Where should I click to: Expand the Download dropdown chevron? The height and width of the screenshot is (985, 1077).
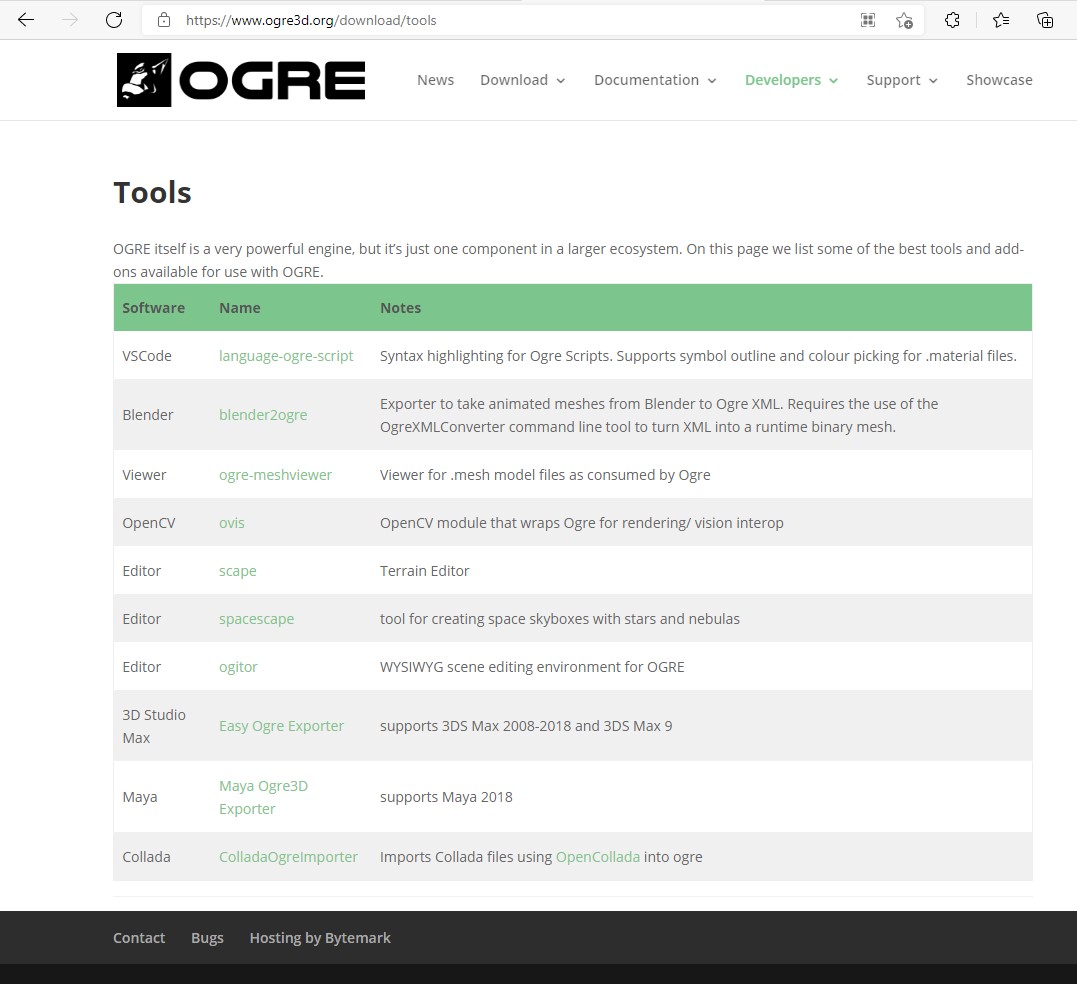[560, 81]
